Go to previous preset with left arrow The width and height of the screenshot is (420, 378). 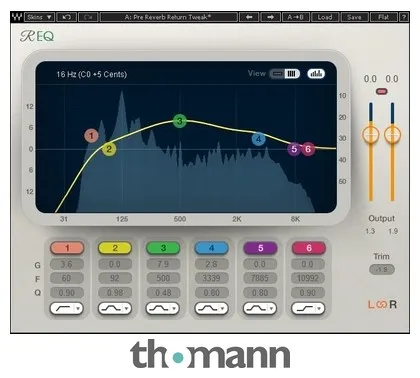click(249, 17)
